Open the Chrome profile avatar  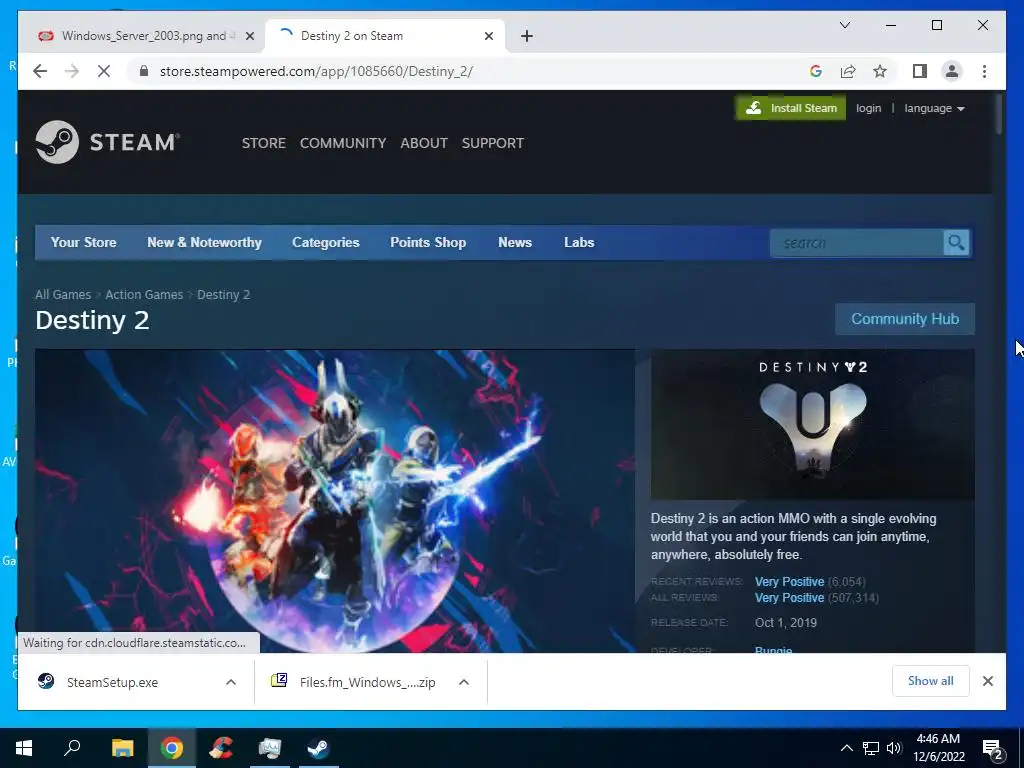tap(952, 71)
